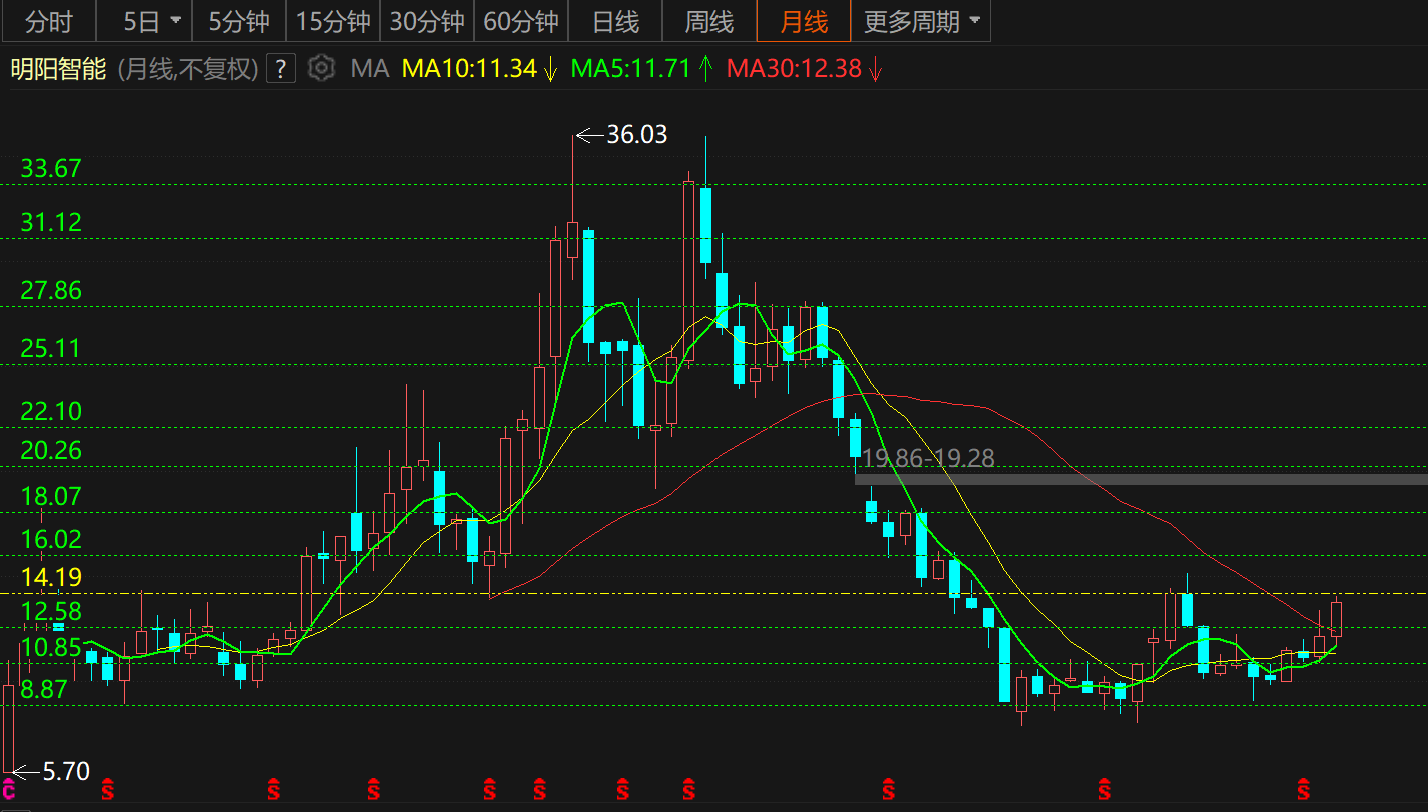The image size is (1428, 812).
Task: Open the indicator settings gear icon
Action: 321,69
